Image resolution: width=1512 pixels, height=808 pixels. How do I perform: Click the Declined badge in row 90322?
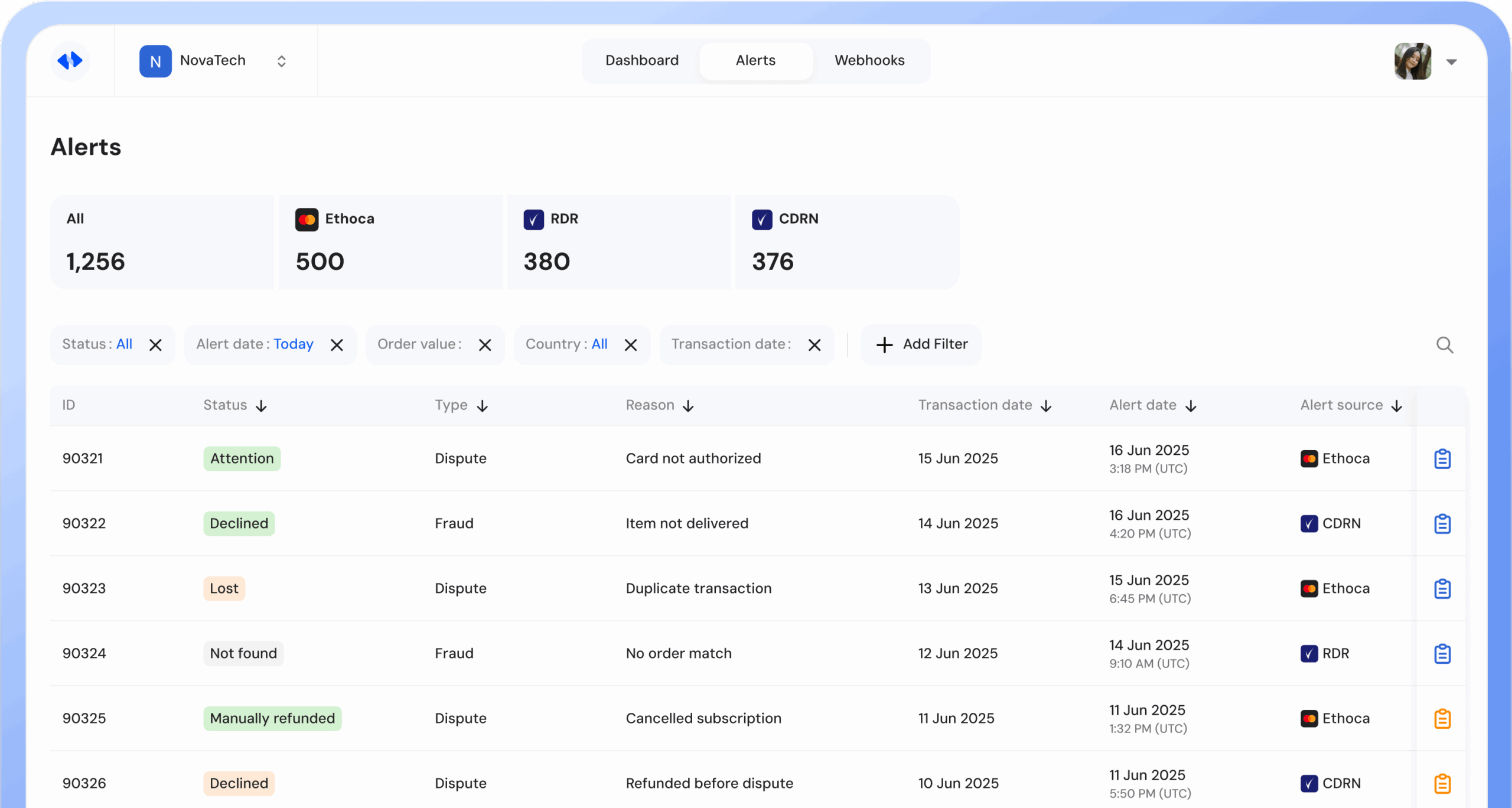[239, 524]
